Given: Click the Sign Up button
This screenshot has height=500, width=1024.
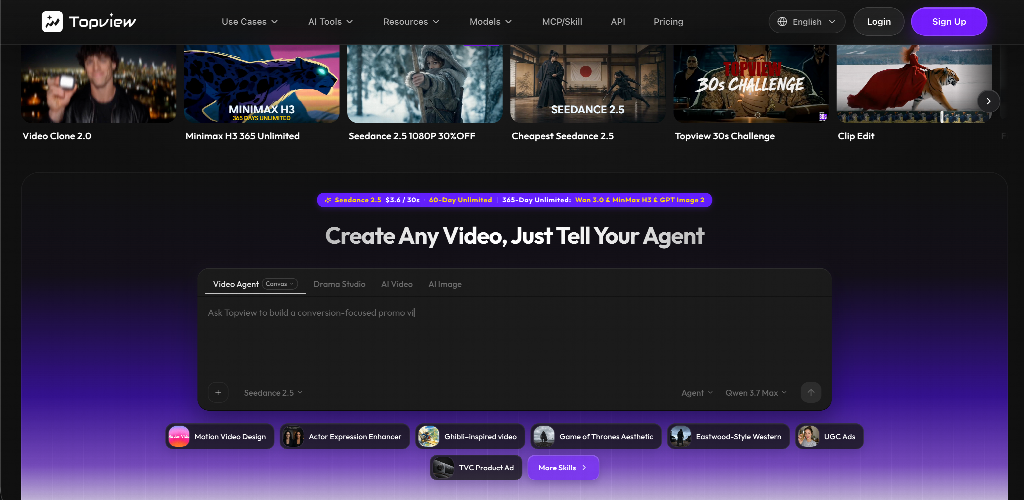Looking at the screenshot, I should (x=949, y=22).
